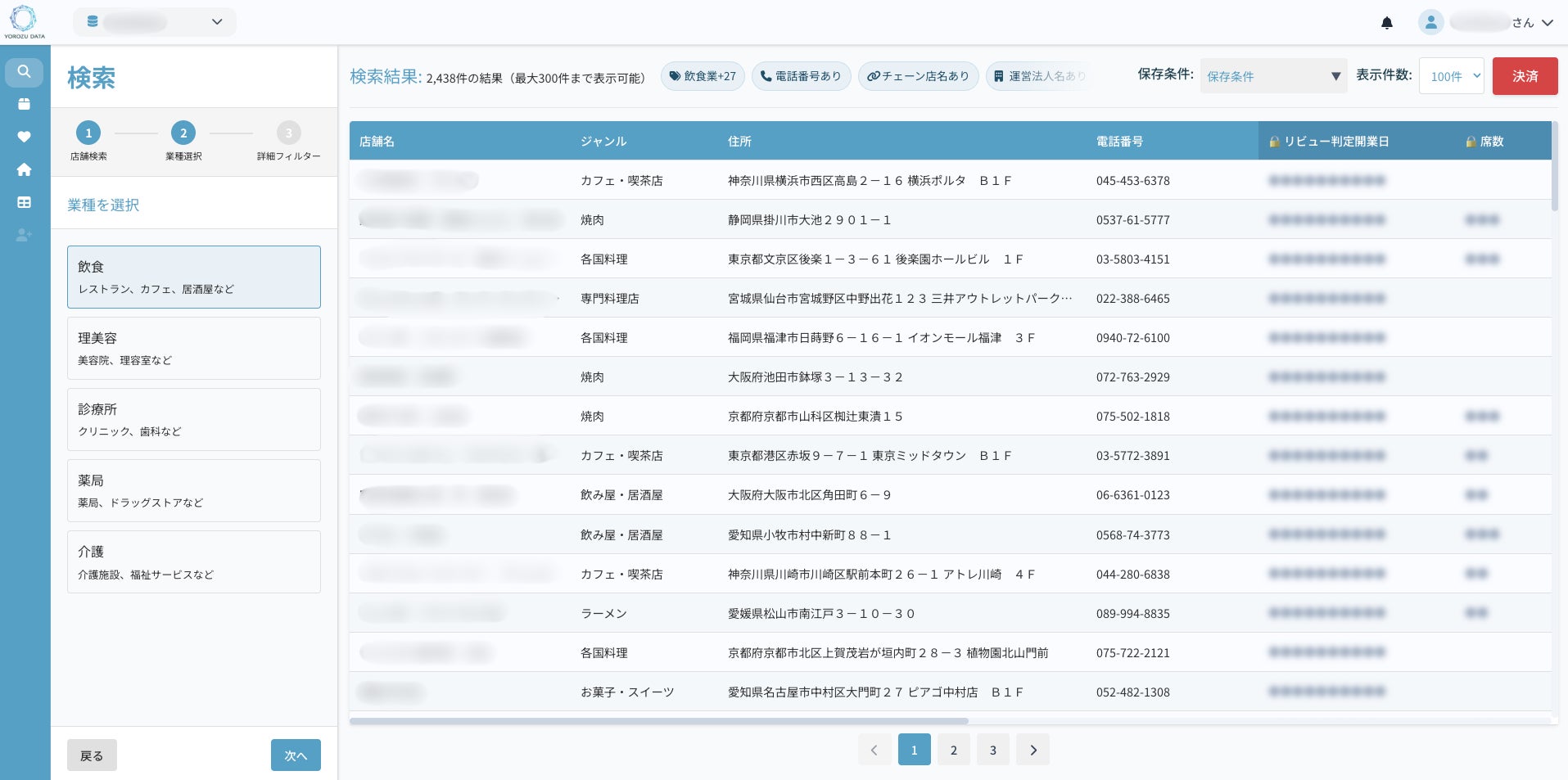Open the box icon in sidebar

pos(25,104)
